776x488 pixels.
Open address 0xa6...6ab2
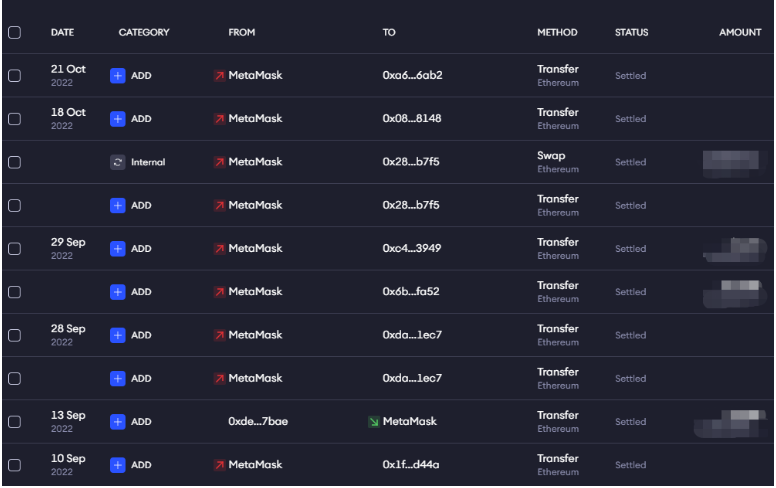(412, 75)
